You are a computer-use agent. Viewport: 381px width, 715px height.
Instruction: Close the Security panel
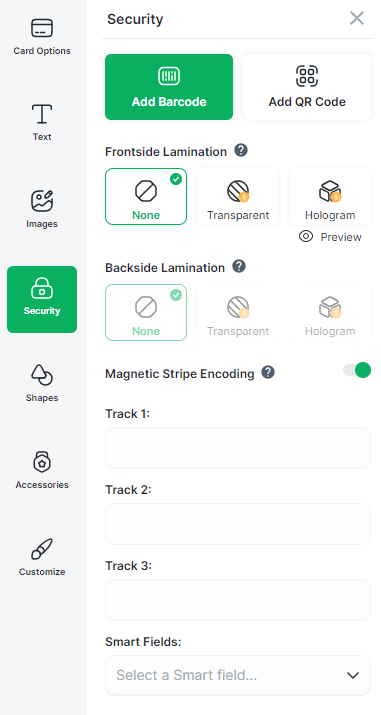pos(356,18)
